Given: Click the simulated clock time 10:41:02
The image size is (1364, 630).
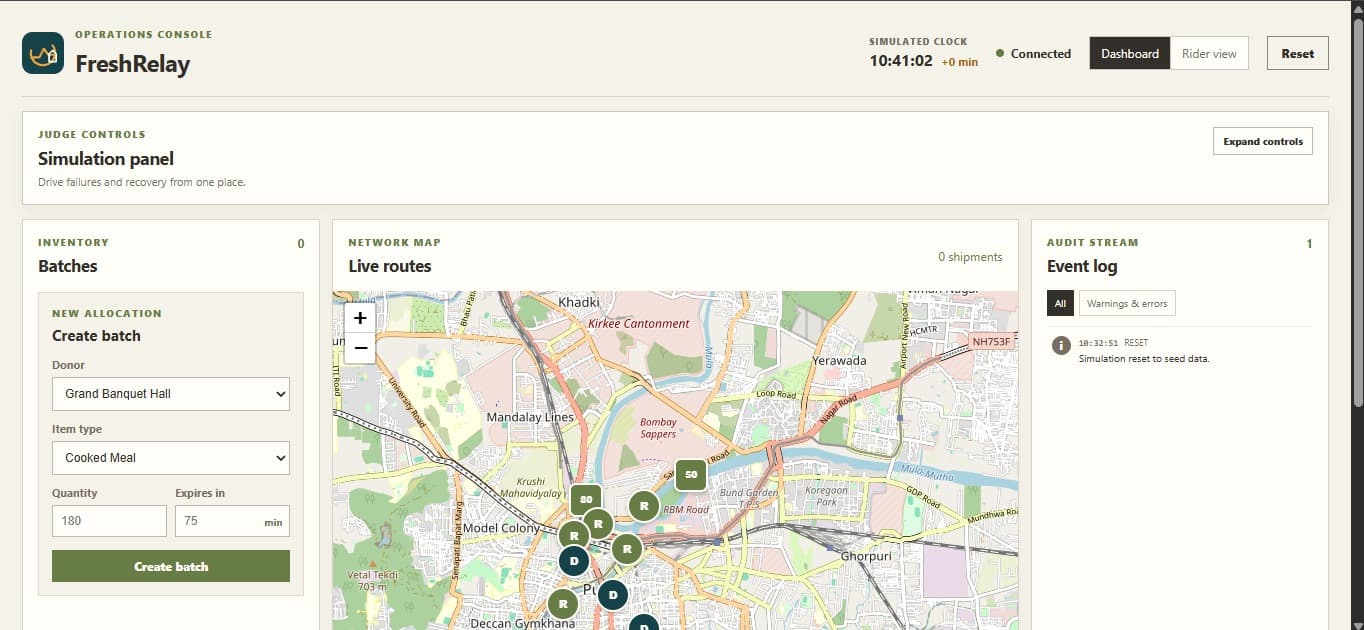Looking at the screenshot, I should pyautogui.click(x=901, y=61).
